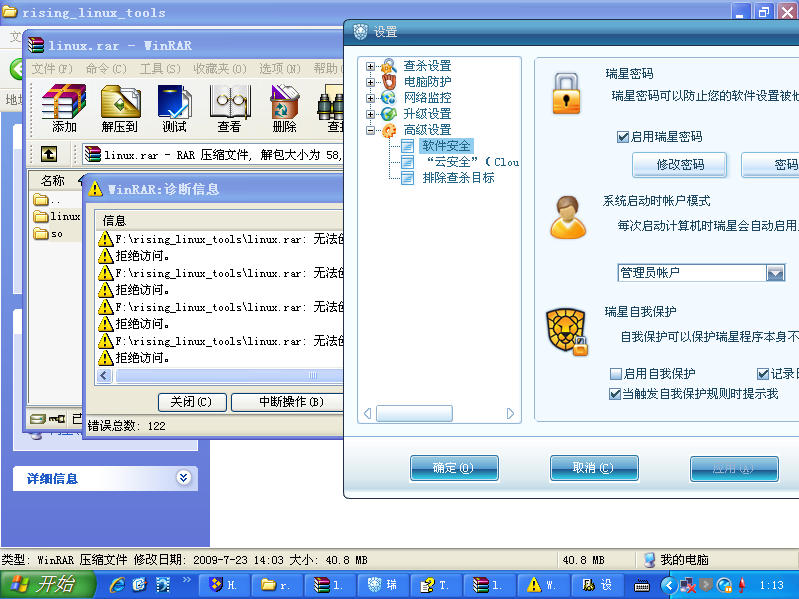Image resolution: width=799 pixels, height=599 pixels.
Task: Open the 'r.' folder taskbar button
Action: [x=276, y=585]
